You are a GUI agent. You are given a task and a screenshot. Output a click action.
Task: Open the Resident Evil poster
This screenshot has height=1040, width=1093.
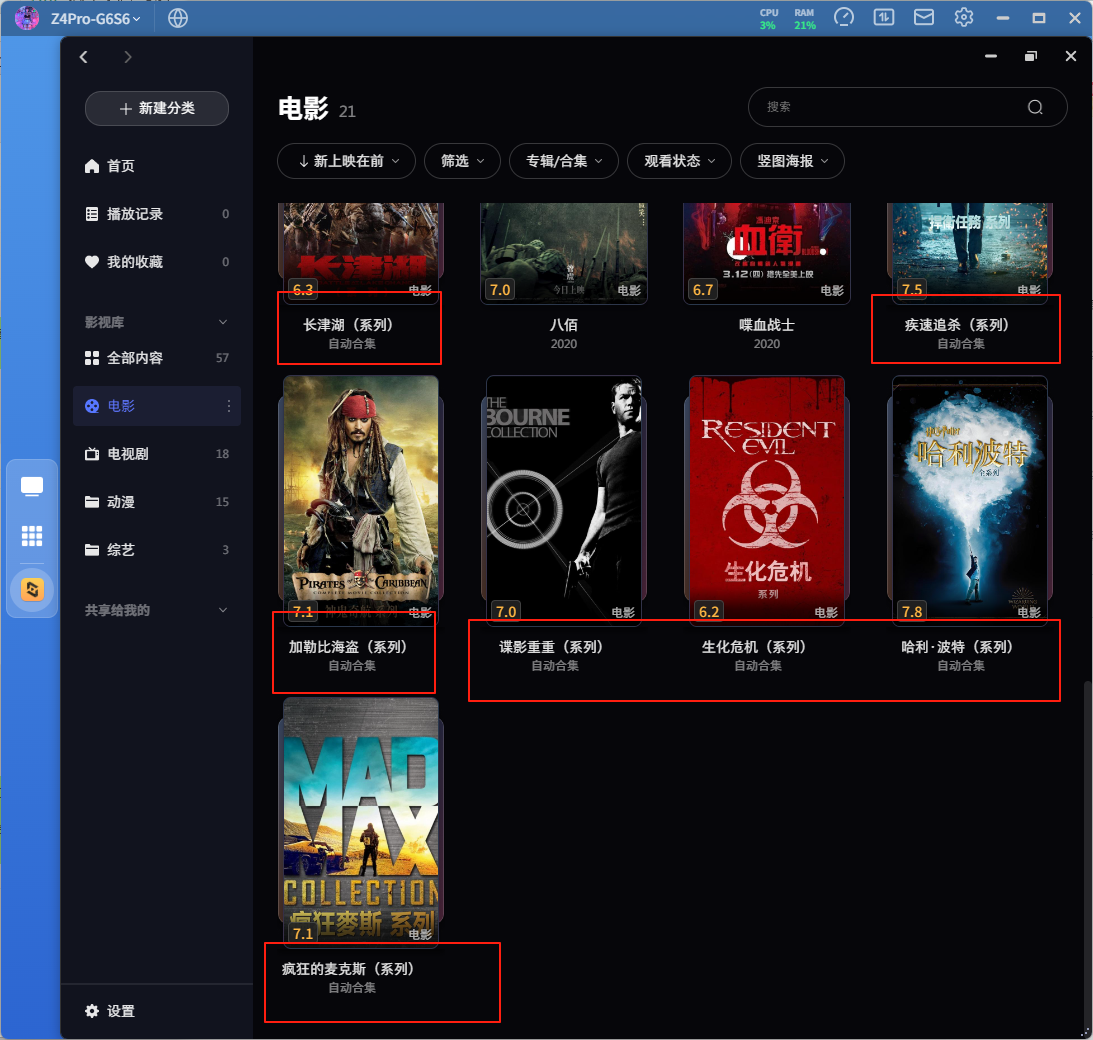tap(767, 498)
